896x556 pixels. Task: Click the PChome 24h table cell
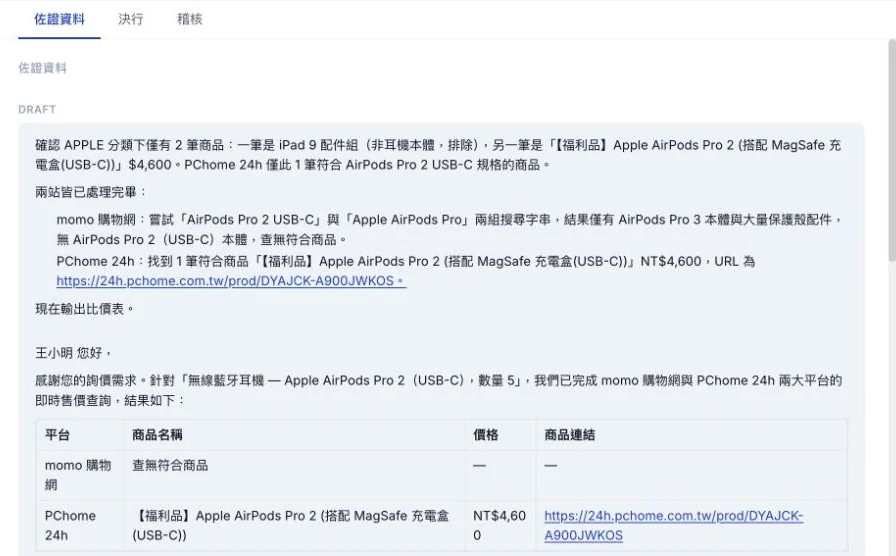point(79,526)
